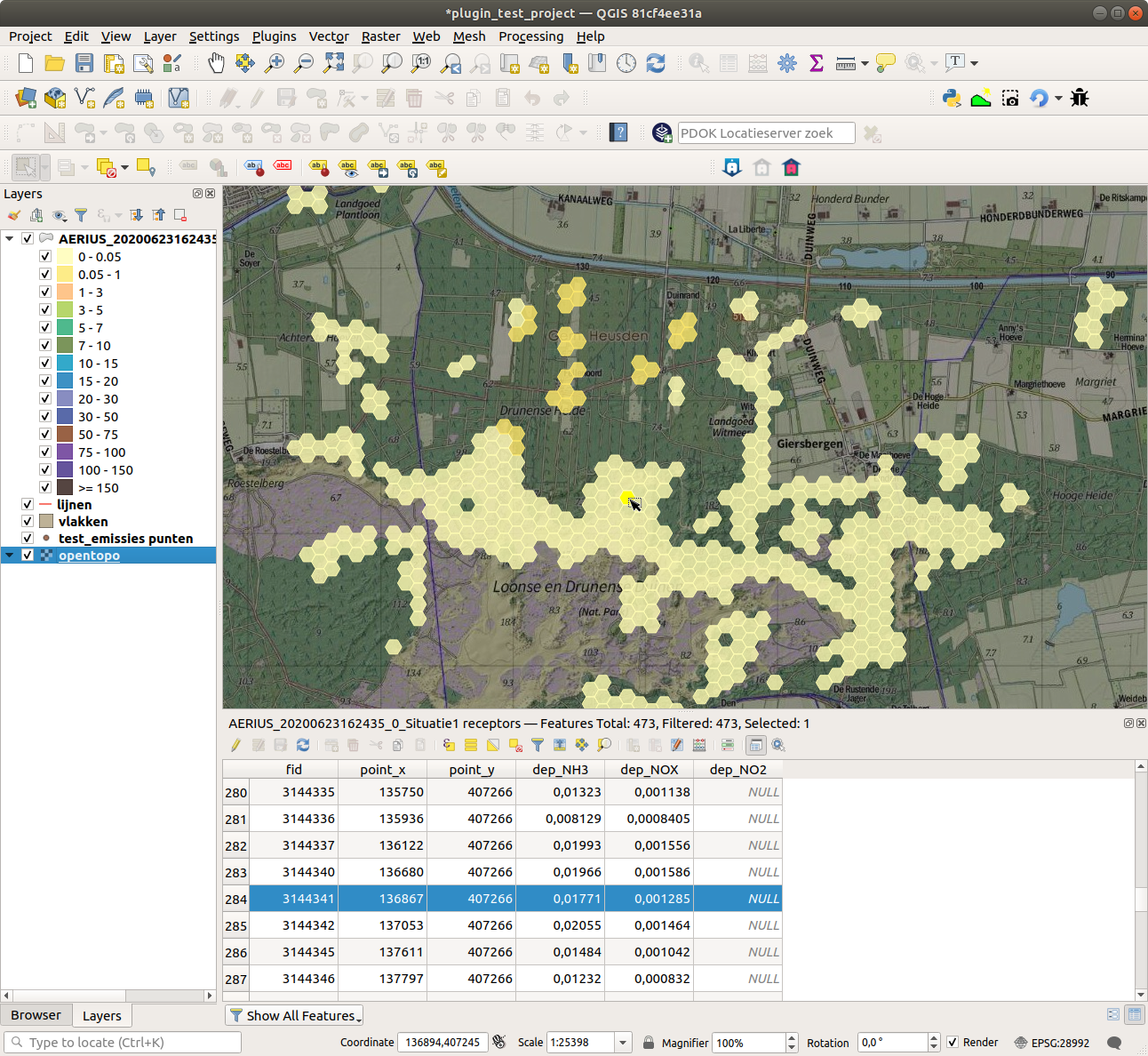
Task: Select the 50 - 75 color swatch
Action: click(x=65, y=434)
